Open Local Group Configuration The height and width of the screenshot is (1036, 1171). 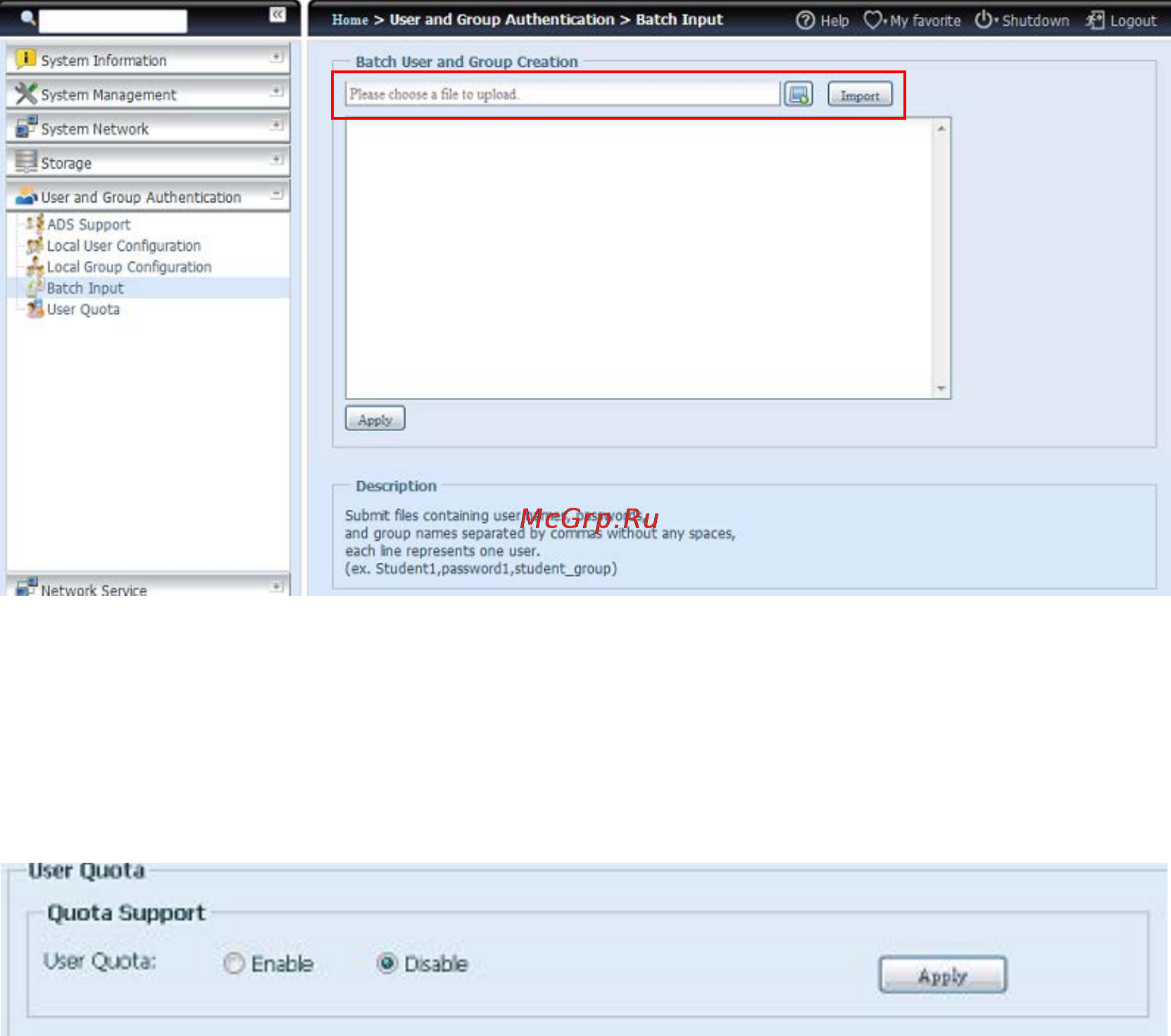[129, 267]
